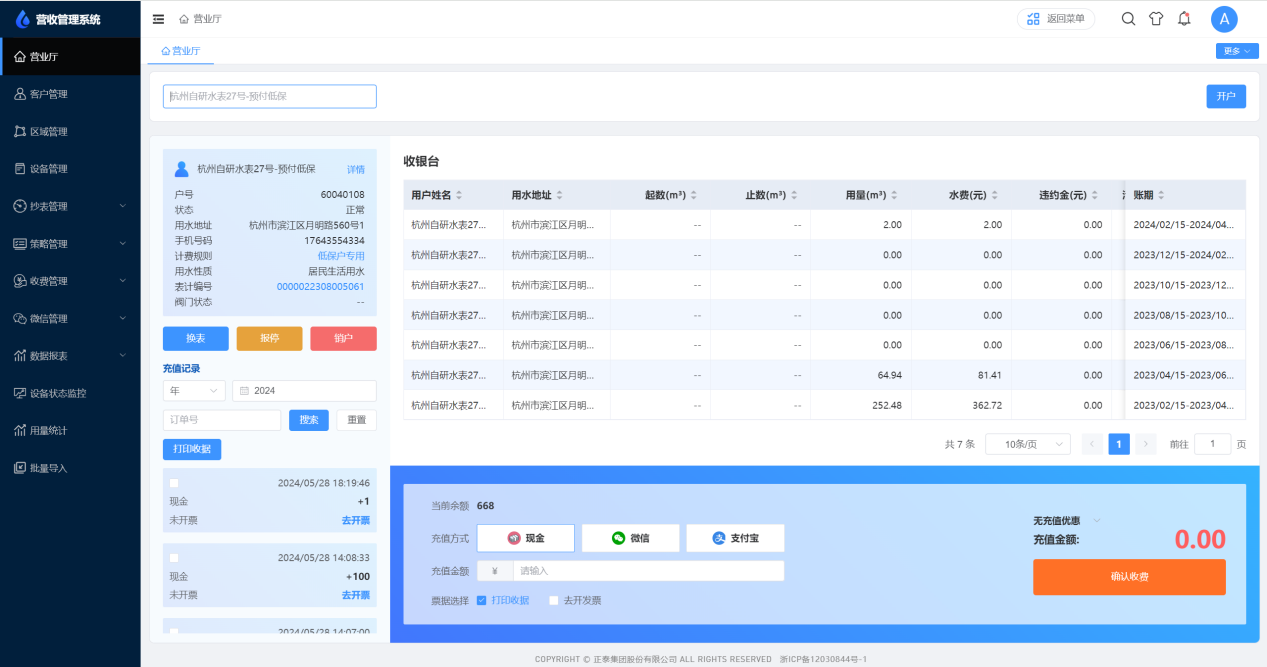Click the 订单号 input field
Screen dimensions: 1267x667
[222, 420]
